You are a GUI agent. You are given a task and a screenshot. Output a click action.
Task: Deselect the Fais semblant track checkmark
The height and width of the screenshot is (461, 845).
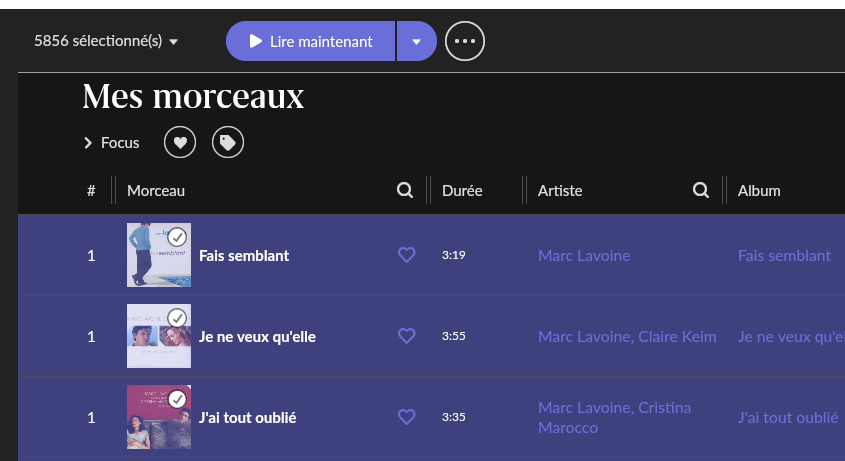[x=177, y=237]
